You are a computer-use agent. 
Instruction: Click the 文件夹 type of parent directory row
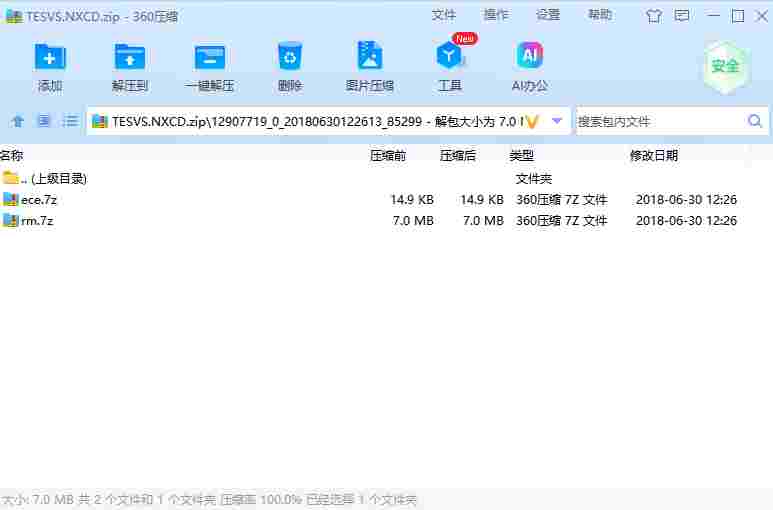(x=534, y=178)
